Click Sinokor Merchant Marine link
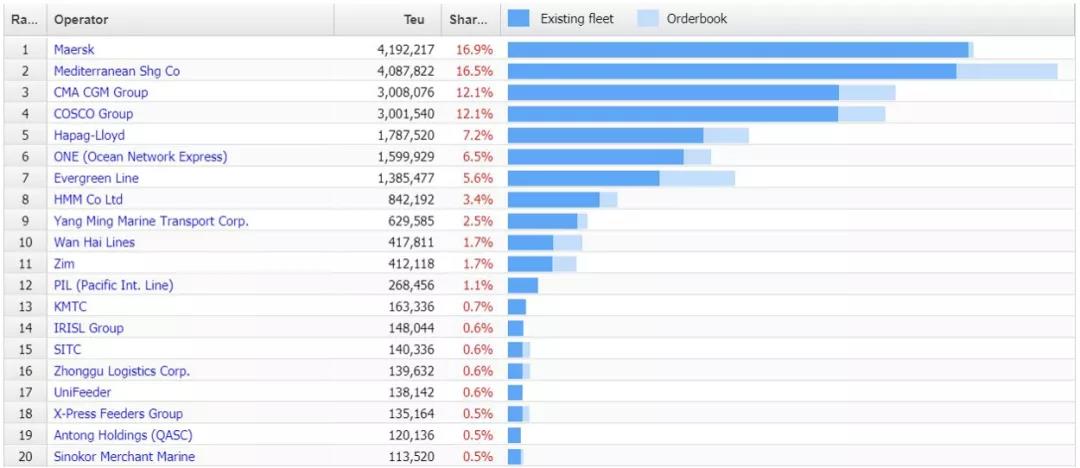This screenshot has height=468, width=1080. pyautogui.click(x=124, y=457)
